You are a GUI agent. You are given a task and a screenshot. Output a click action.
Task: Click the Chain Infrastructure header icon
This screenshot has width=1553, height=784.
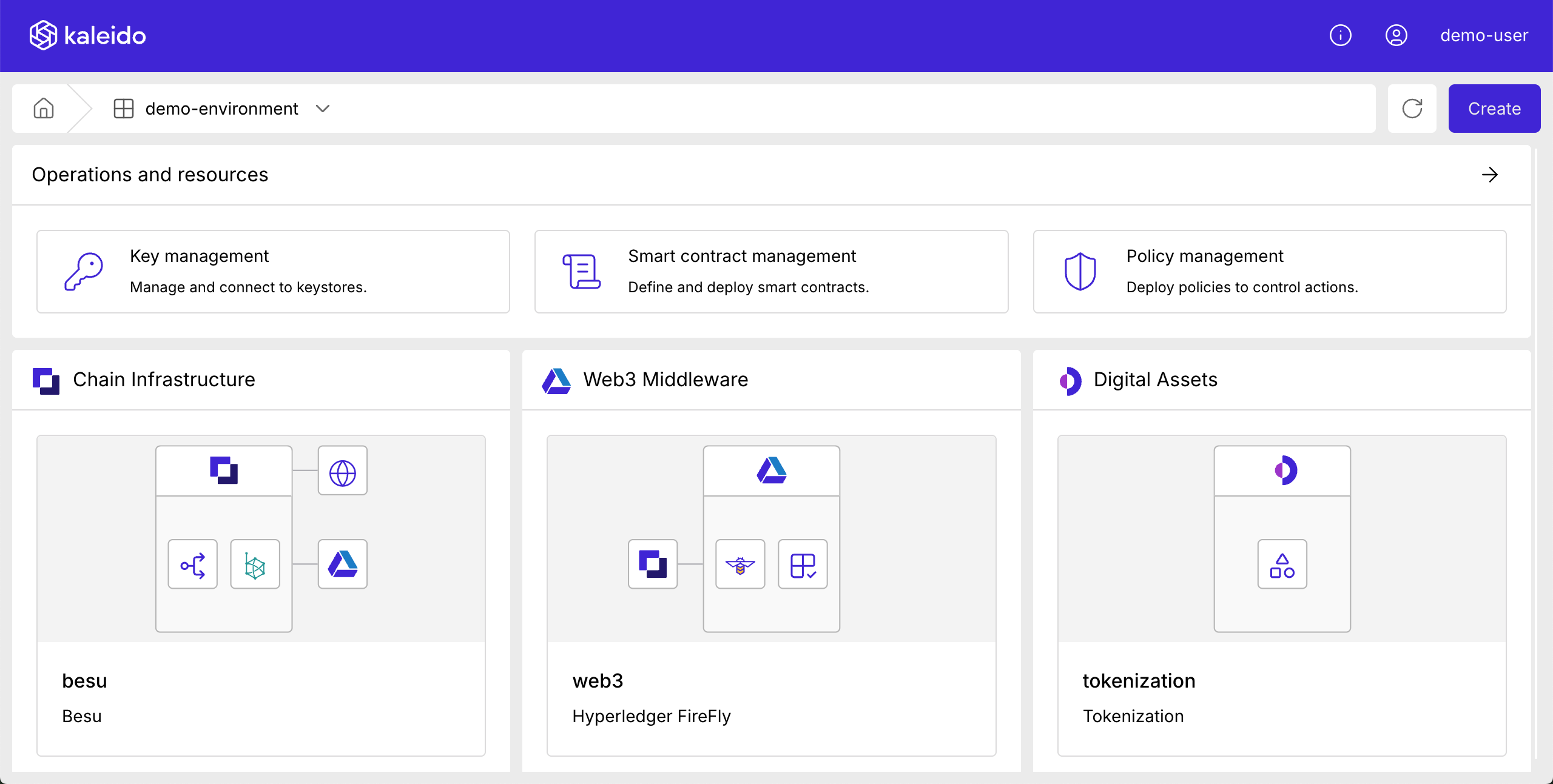(x=46, y=381)
